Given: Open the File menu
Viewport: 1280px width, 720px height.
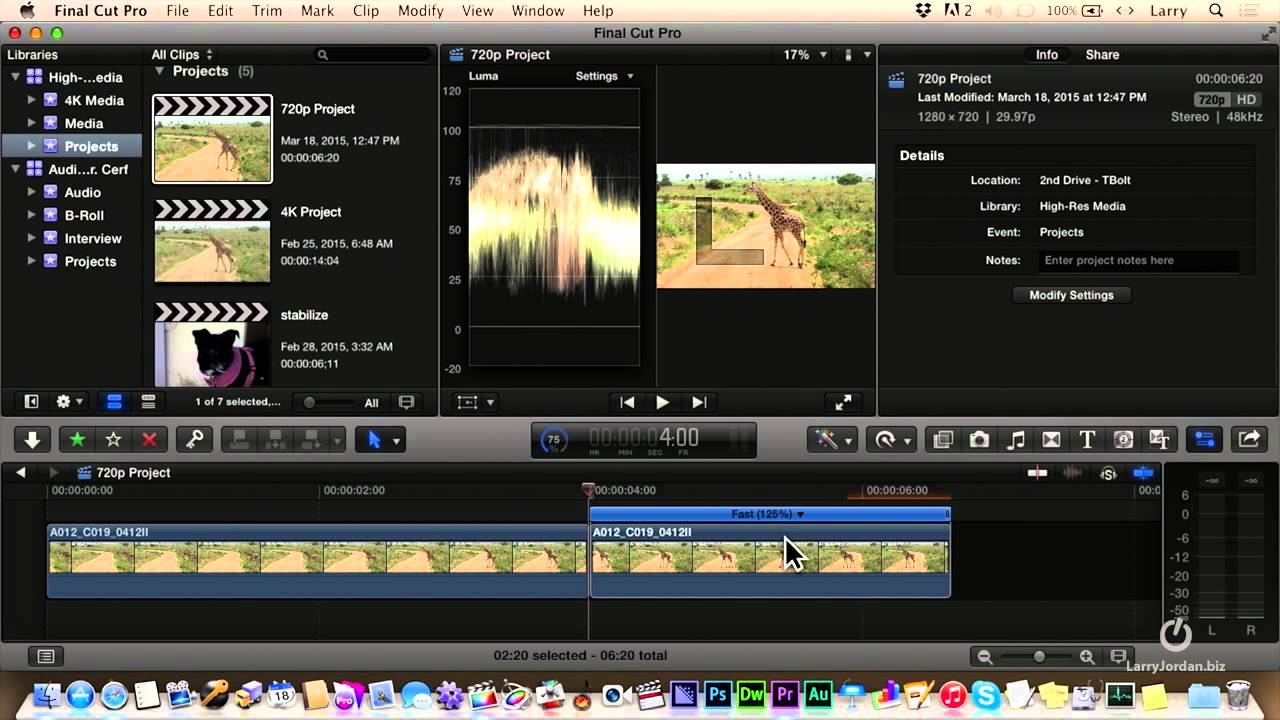Looking at the screenshot, I should pos(177,11).
